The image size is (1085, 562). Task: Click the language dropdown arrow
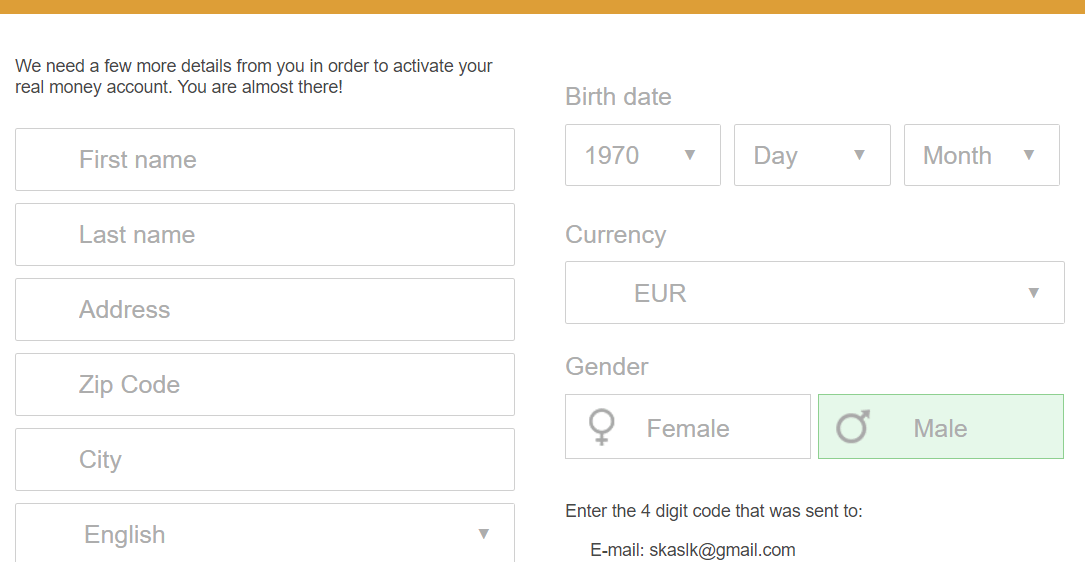(x=484, y=534)
